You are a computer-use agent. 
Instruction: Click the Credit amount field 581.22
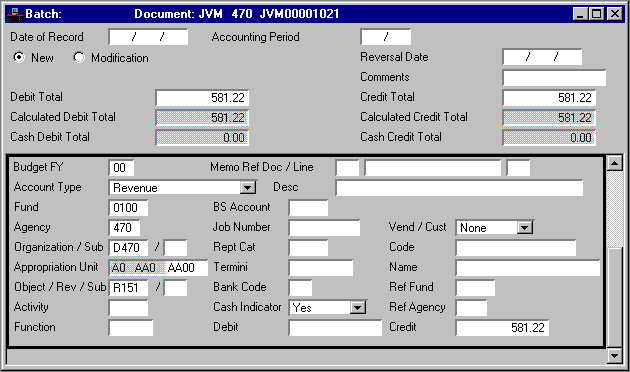[502, 328]
